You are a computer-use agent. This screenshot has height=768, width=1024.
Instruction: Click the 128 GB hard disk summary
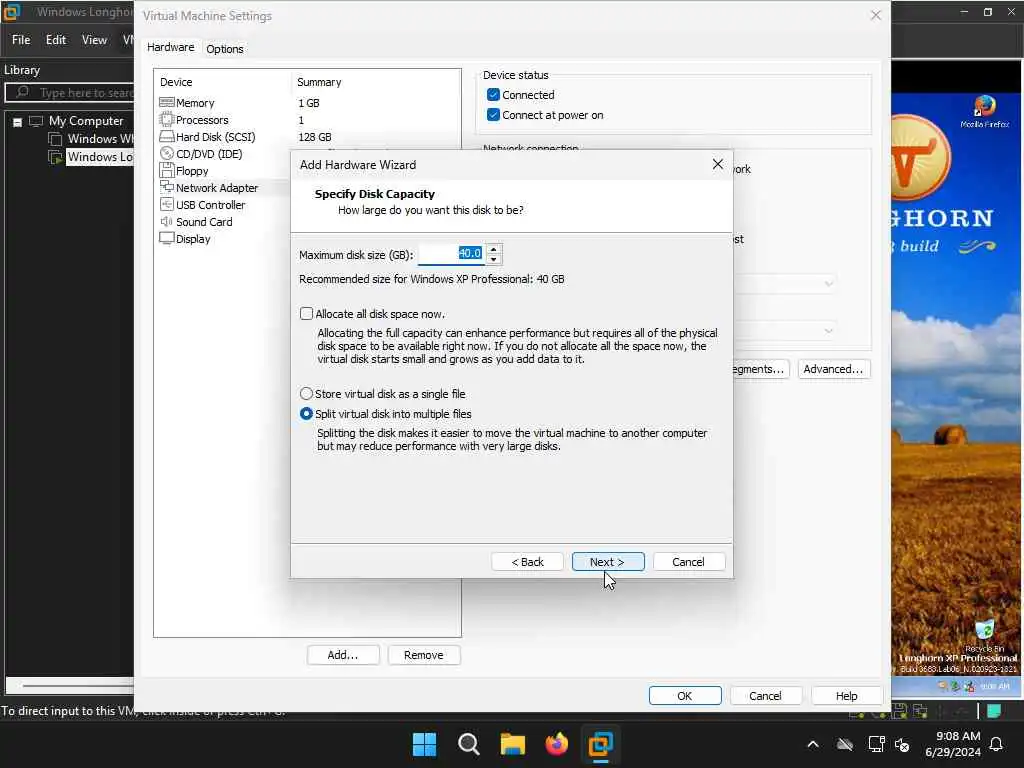pyautogui.click(x=315, y=136)
